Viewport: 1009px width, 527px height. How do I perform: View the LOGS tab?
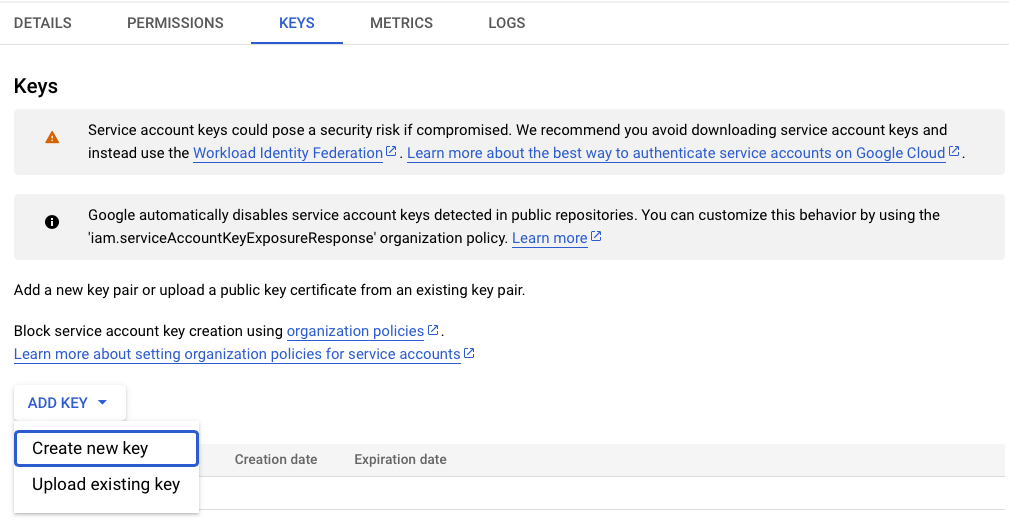[506, 23]
